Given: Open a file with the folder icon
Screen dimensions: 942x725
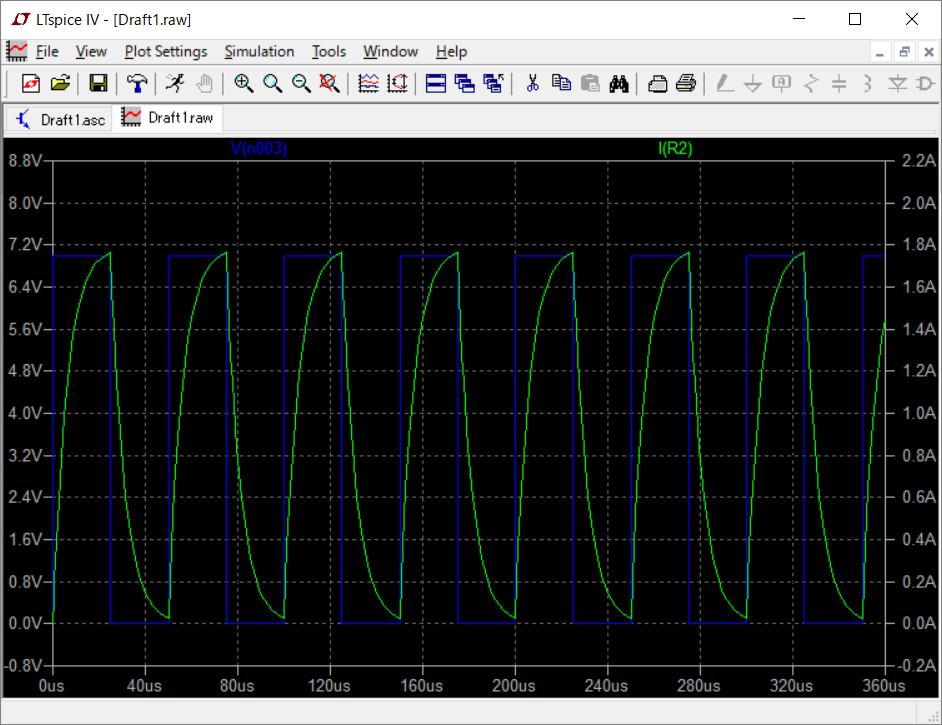Looking at the screenshot, I should (60, 83).
